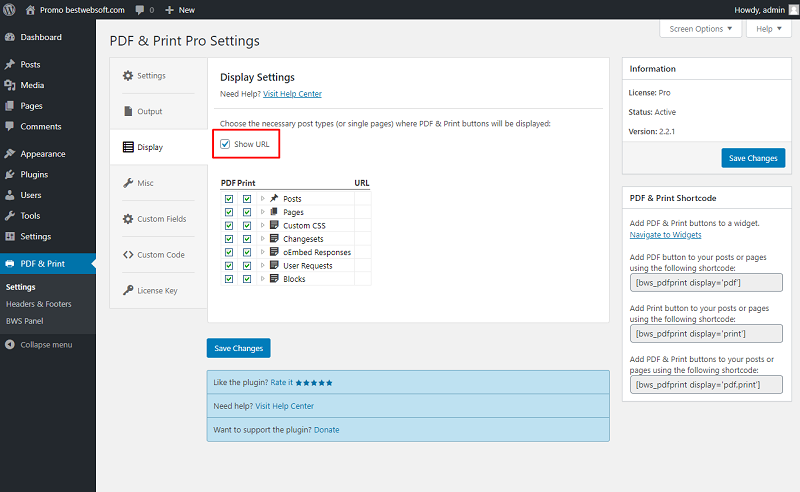Click the pdf,print shortcode field
Viewport: 800px width, 492px height.
coord(706,385)
